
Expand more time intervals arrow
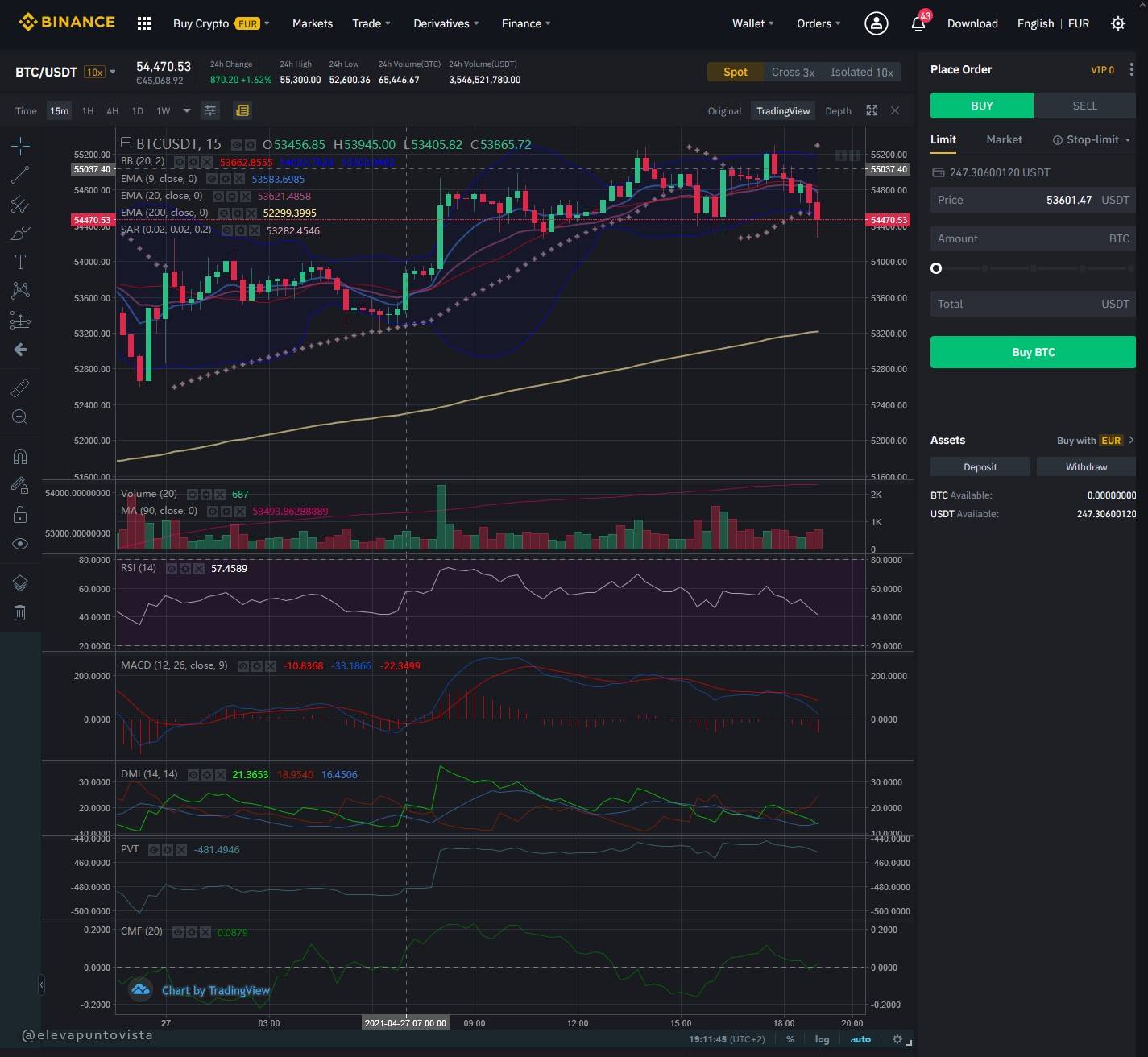187,110
